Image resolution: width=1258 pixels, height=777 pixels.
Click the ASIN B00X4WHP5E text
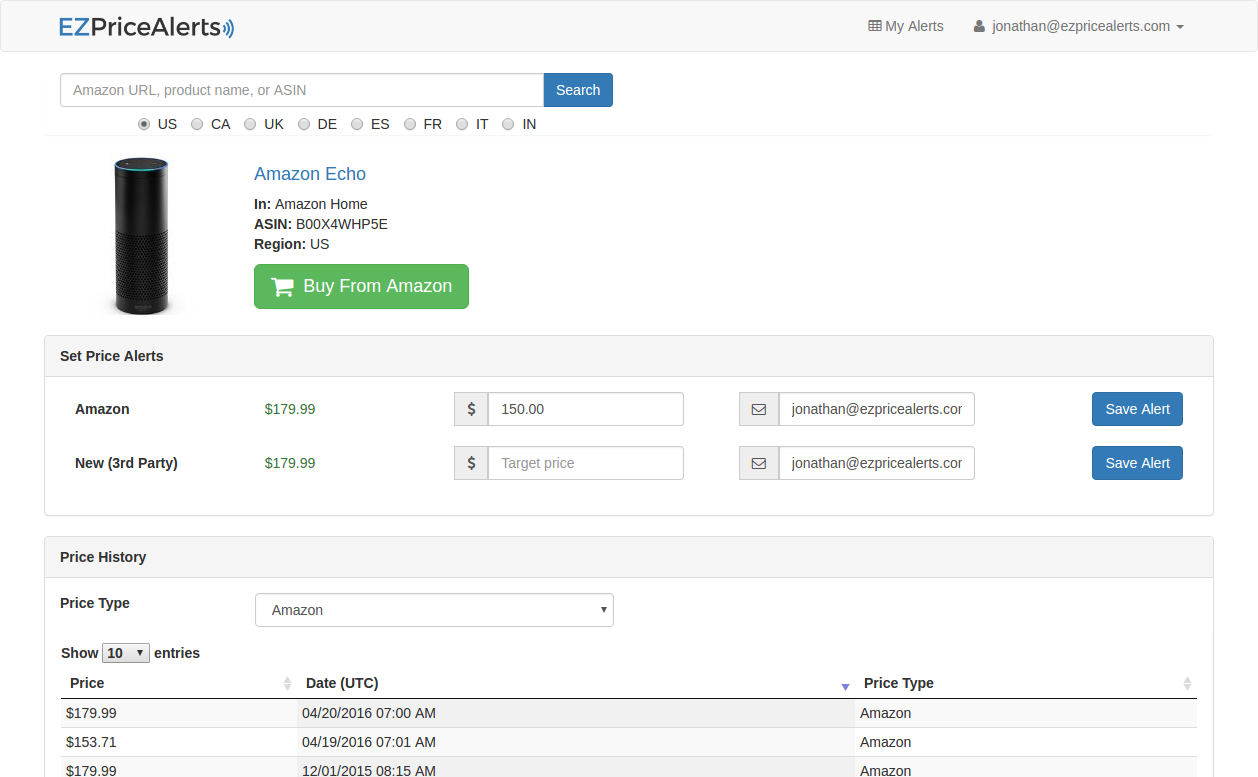click(x=321, y=224)
